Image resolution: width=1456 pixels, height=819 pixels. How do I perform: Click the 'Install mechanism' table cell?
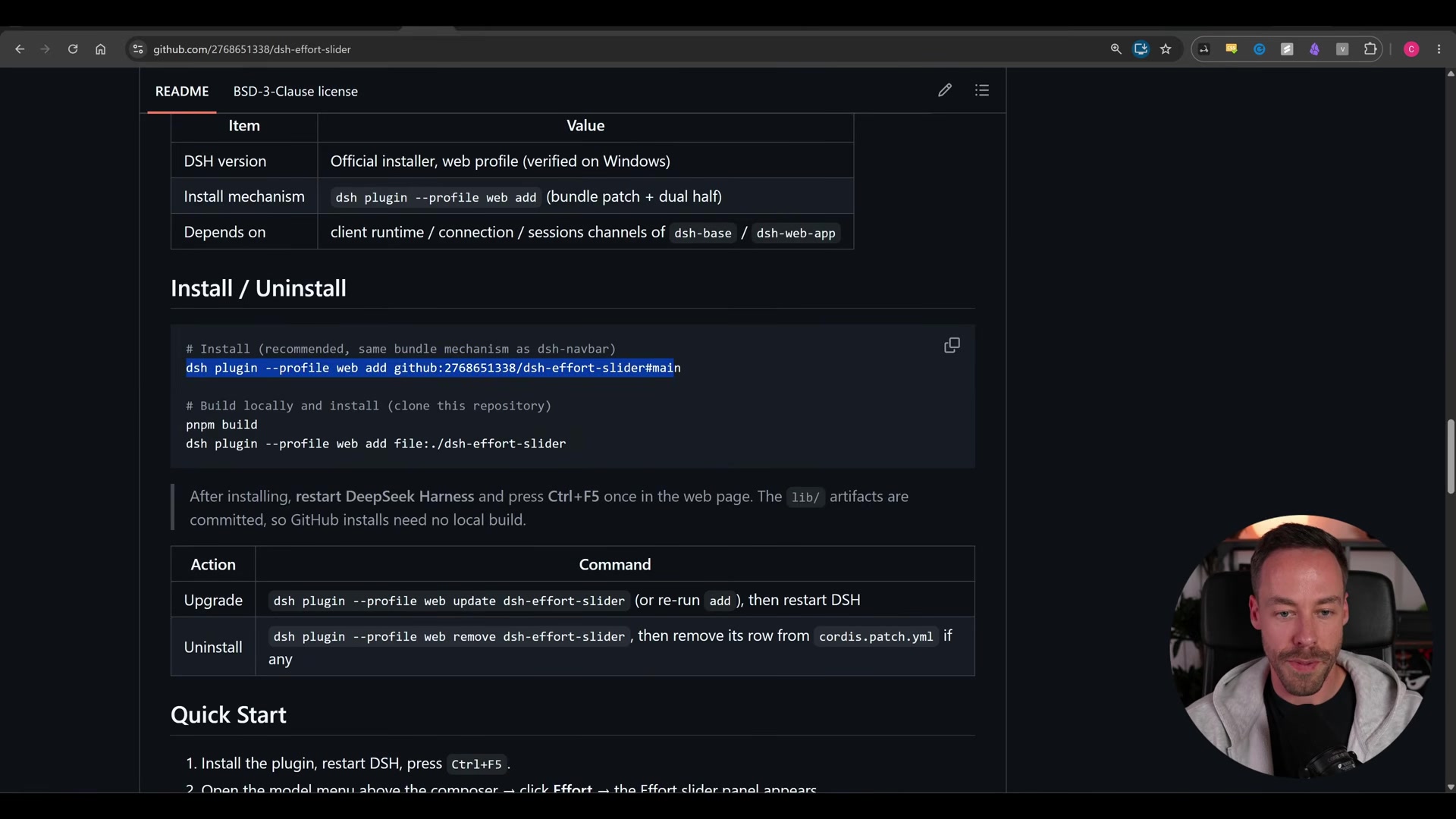244,196
